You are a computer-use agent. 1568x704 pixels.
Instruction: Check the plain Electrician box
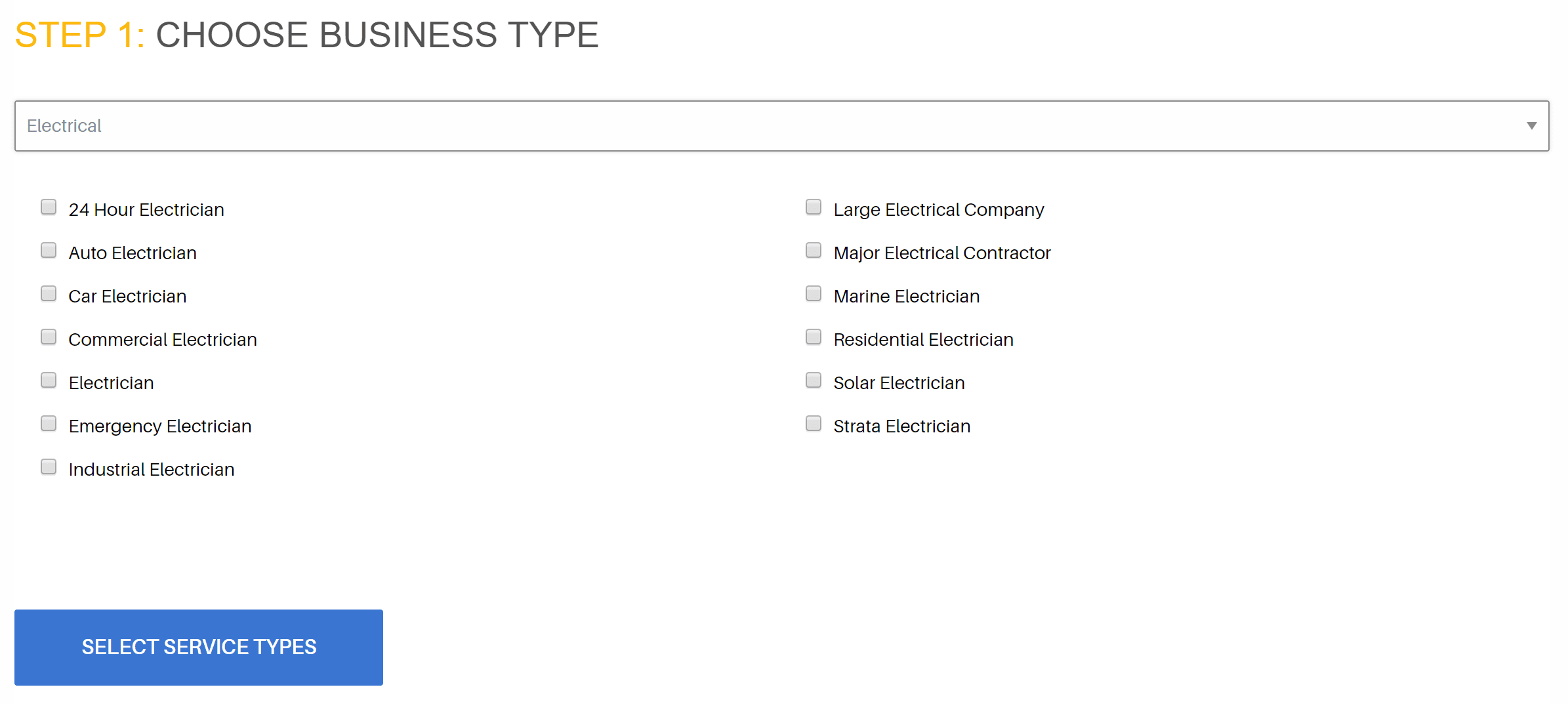coord(49,381)
